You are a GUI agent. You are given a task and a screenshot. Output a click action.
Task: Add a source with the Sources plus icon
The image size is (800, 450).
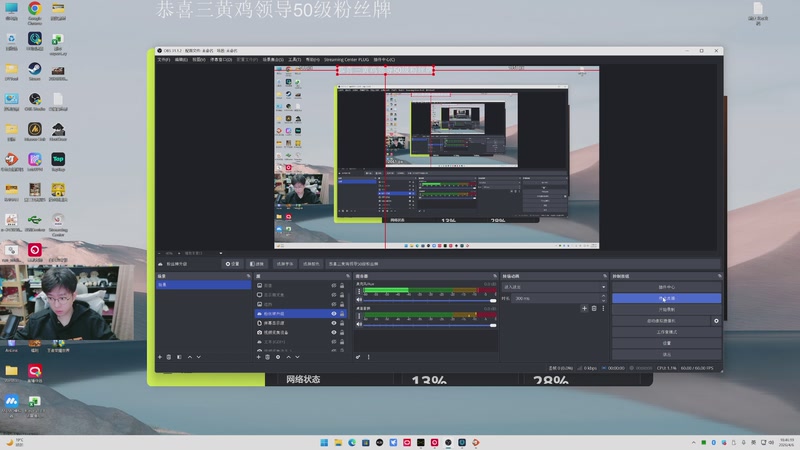coord(259,357)
